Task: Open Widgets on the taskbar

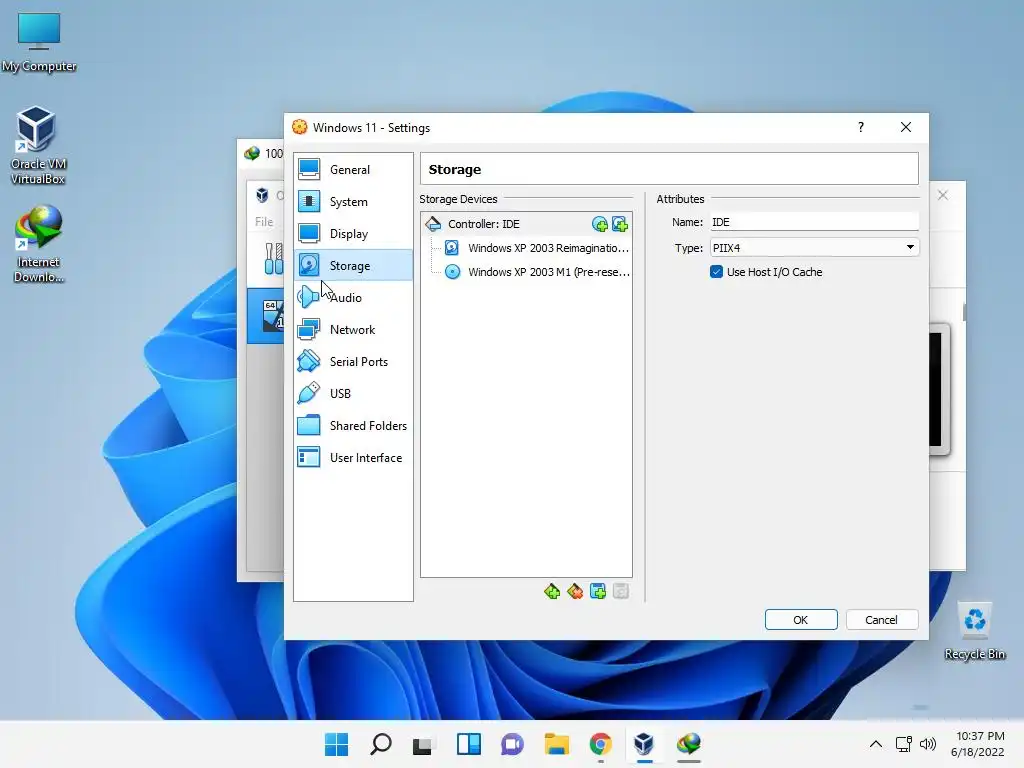Action: coord(468,744)
